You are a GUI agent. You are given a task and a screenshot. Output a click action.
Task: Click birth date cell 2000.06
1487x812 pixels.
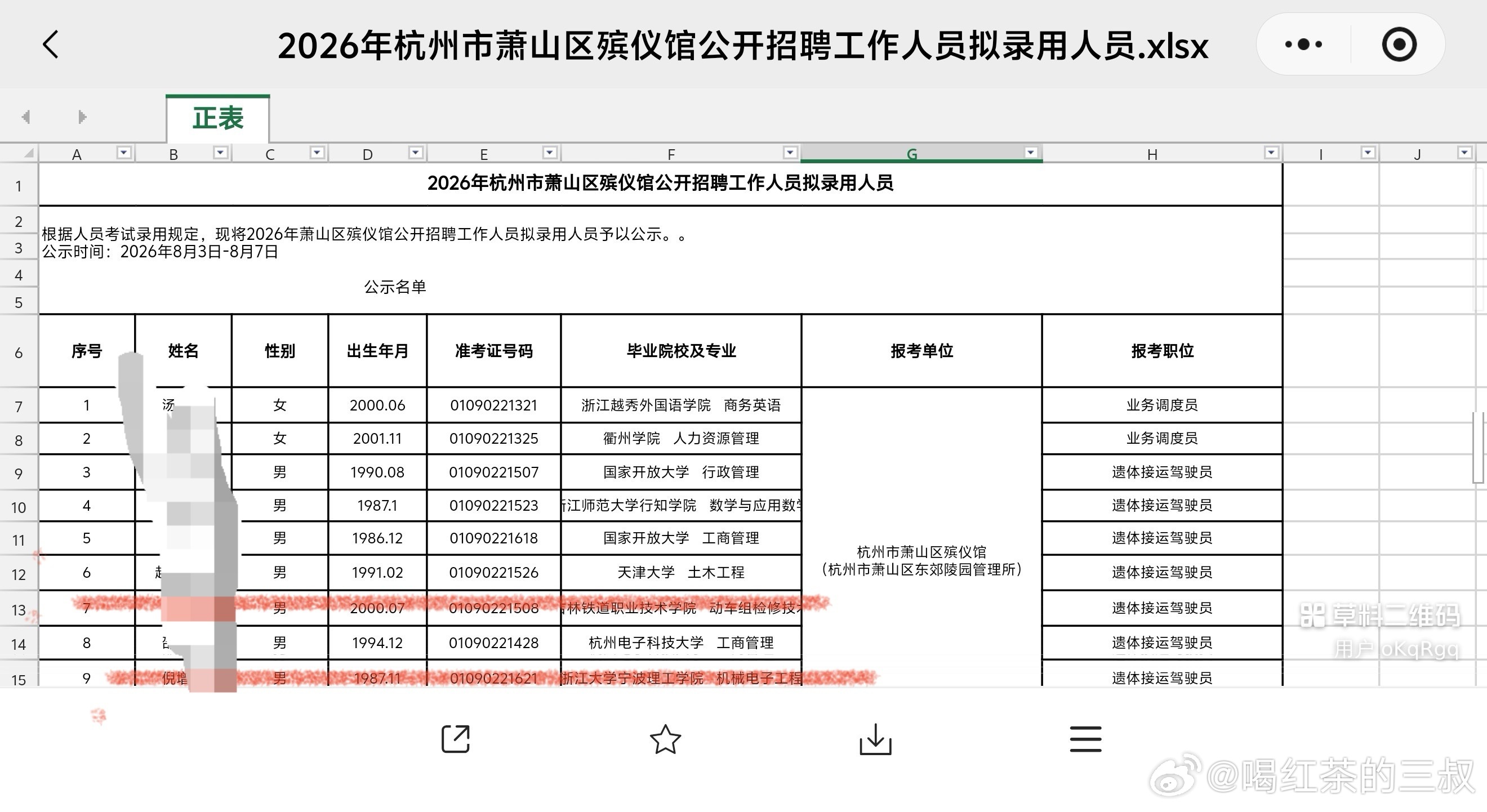pos(377,405)
